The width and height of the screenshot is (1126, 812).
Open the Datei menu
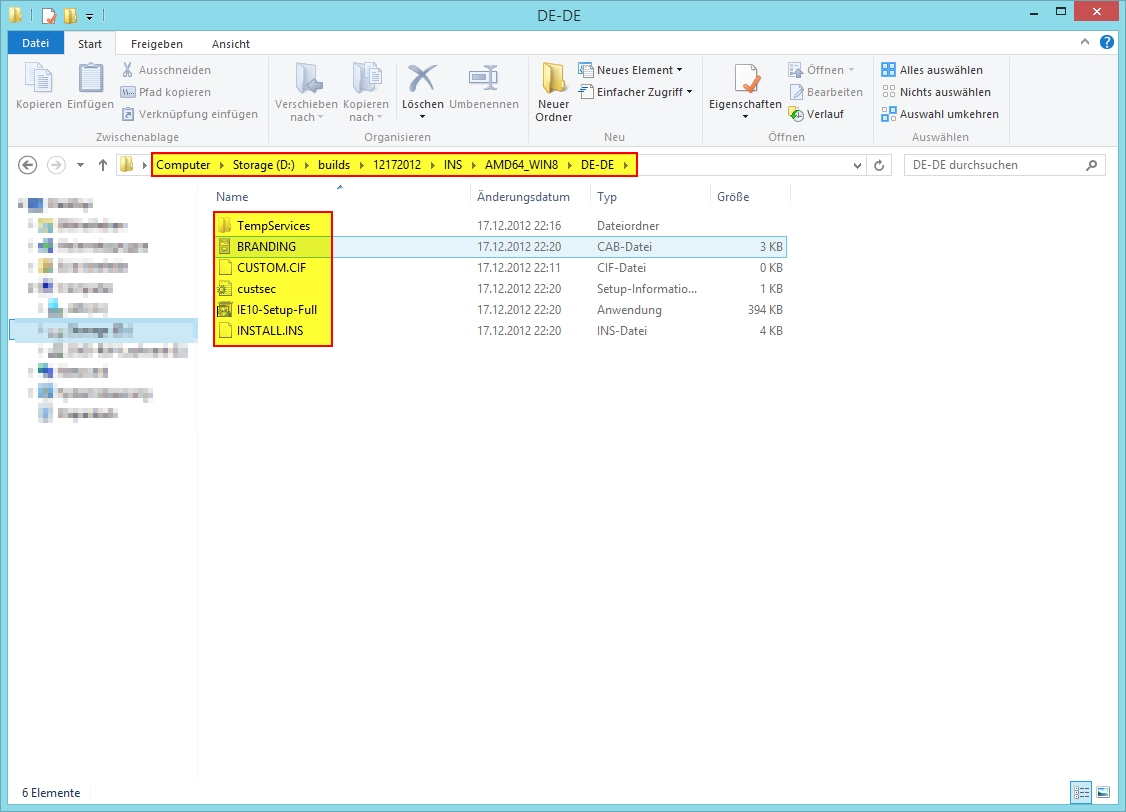[x=36, y=44]
